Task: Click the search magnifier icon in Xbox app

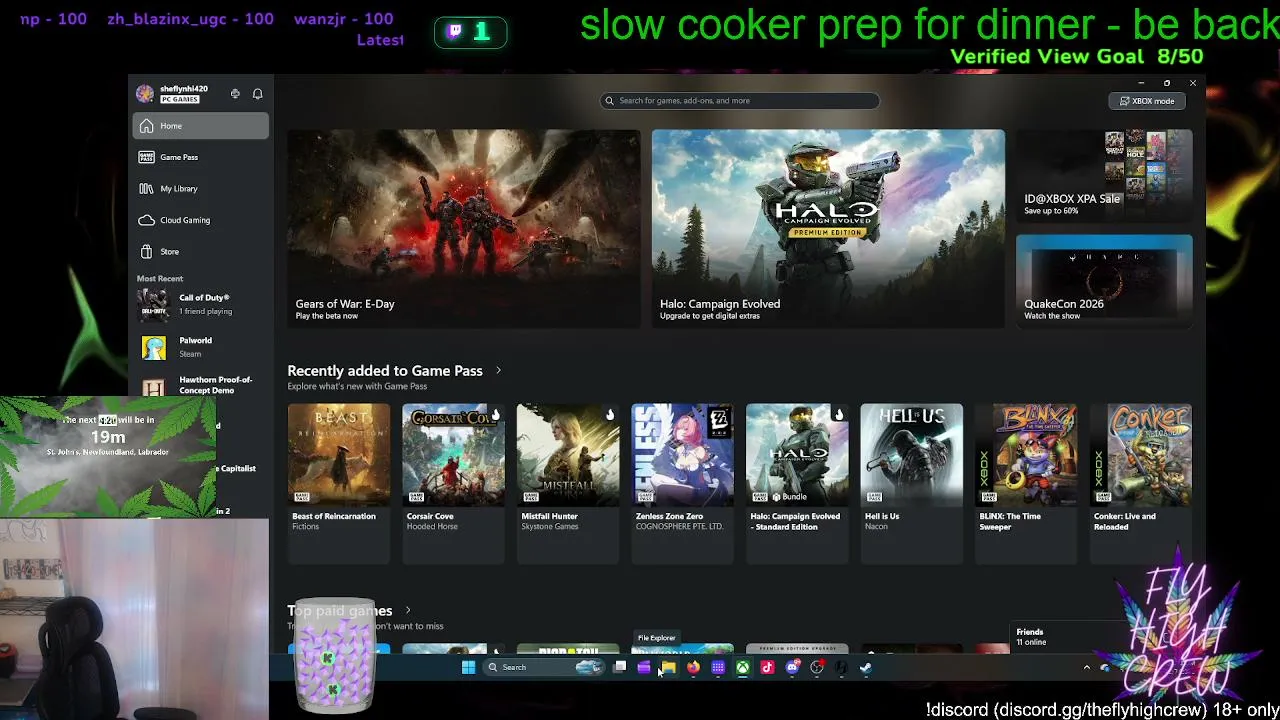Action: 609,101
